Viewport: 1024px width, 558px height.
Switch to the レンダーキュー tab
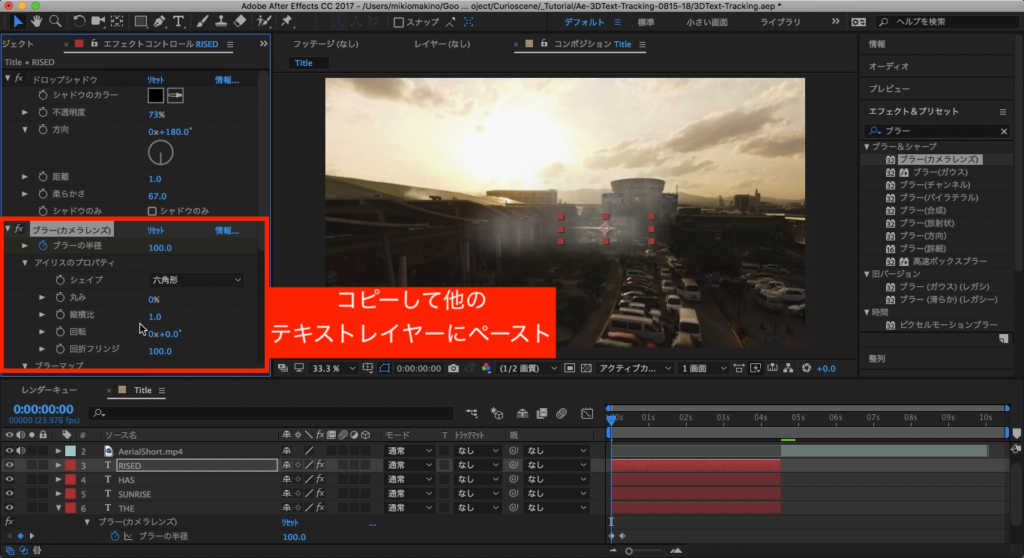(49, 390)
